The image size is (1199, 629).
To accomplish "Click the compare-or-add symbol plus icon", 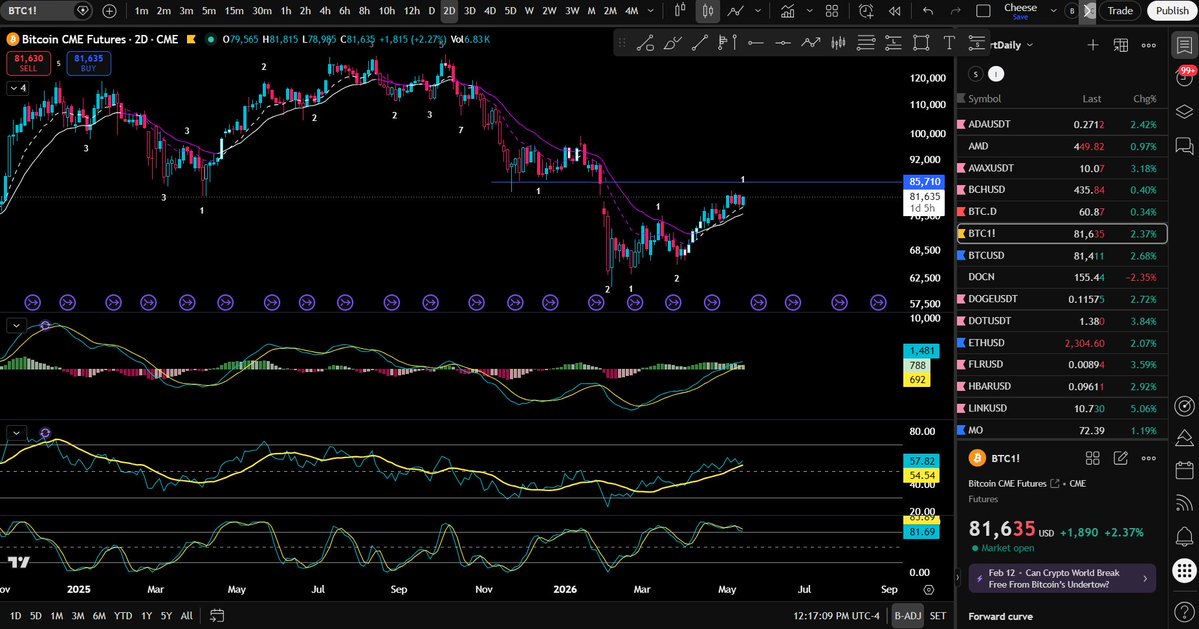I will coord(109,11).
